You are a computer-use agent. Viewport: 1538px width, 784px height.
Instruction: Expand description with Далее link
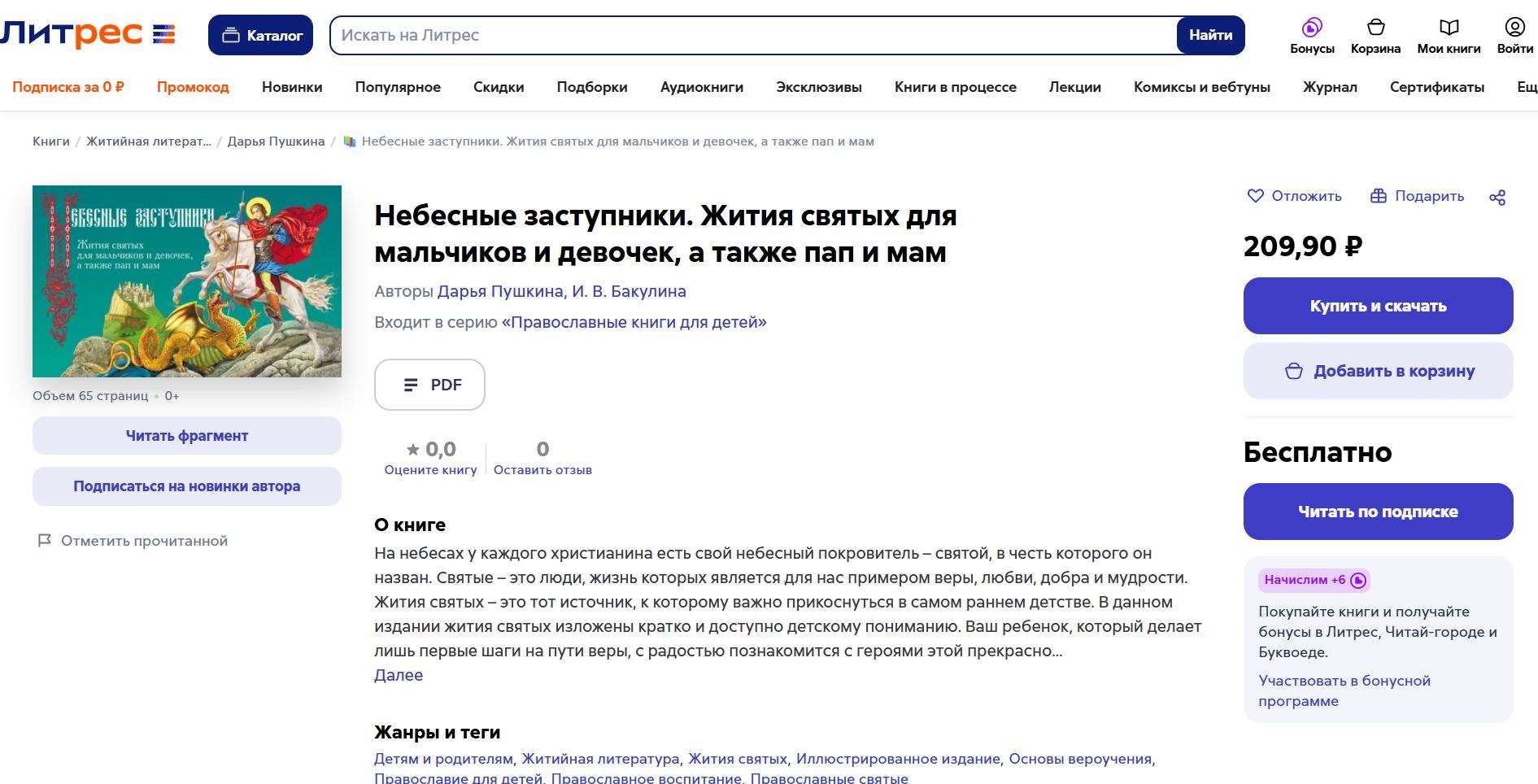click(399, 675)
